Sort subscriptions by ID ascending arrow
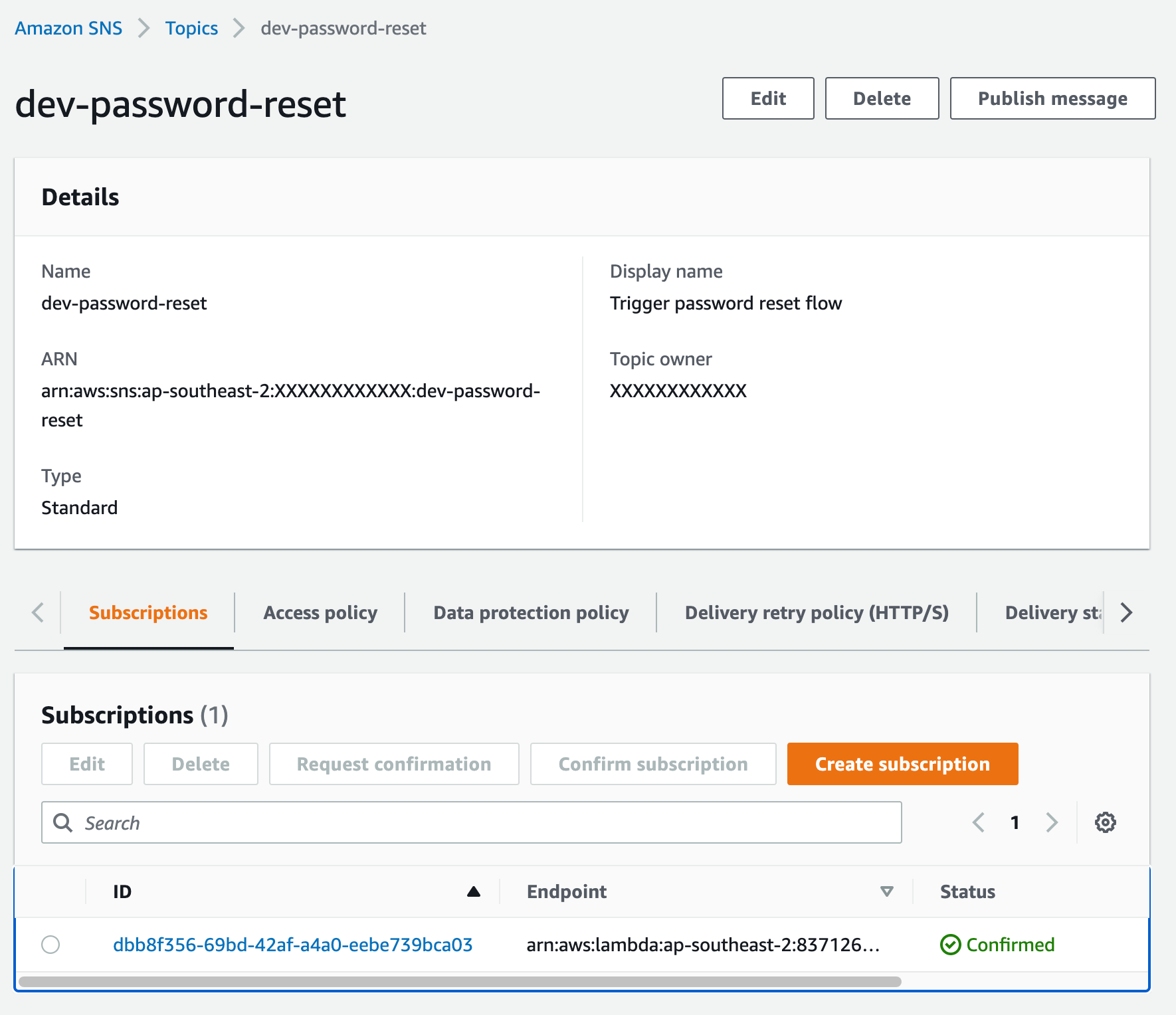 pos(473,891)
